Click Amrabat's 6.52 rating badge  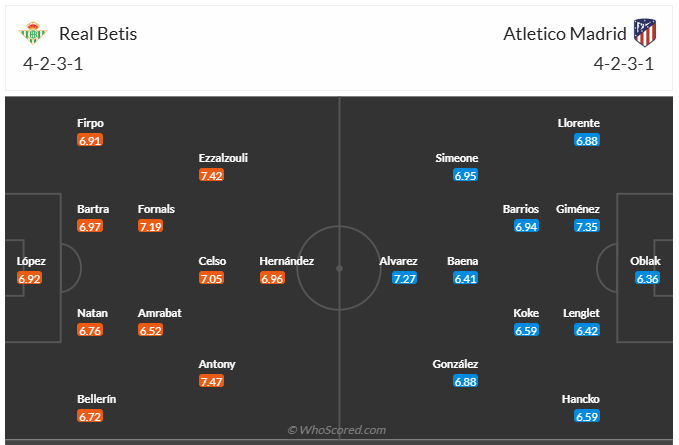coord(151,330)
